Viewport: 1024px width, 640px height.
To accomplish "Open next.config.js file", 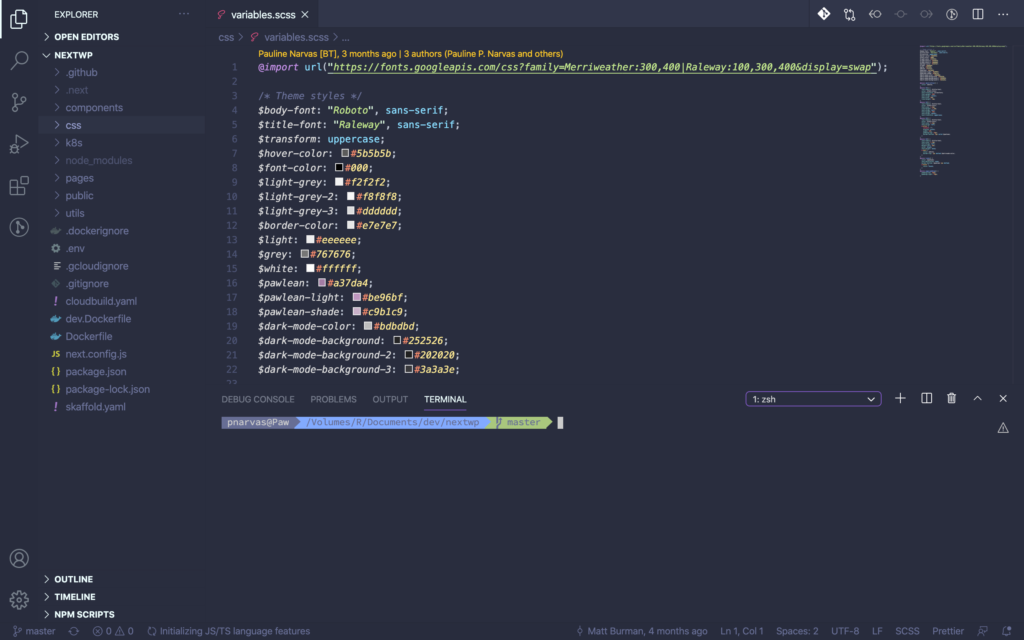I will 96,354.
